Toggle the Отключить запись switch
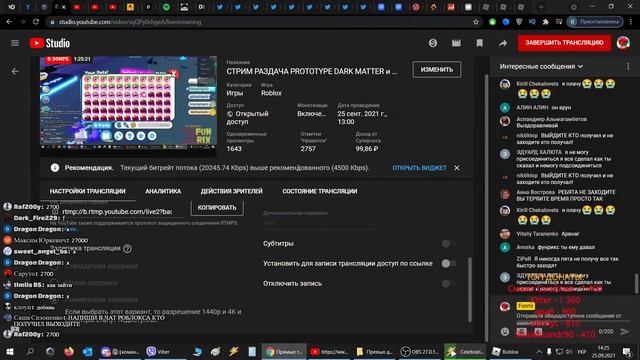 pyautogui.click(x=449, y=284)
